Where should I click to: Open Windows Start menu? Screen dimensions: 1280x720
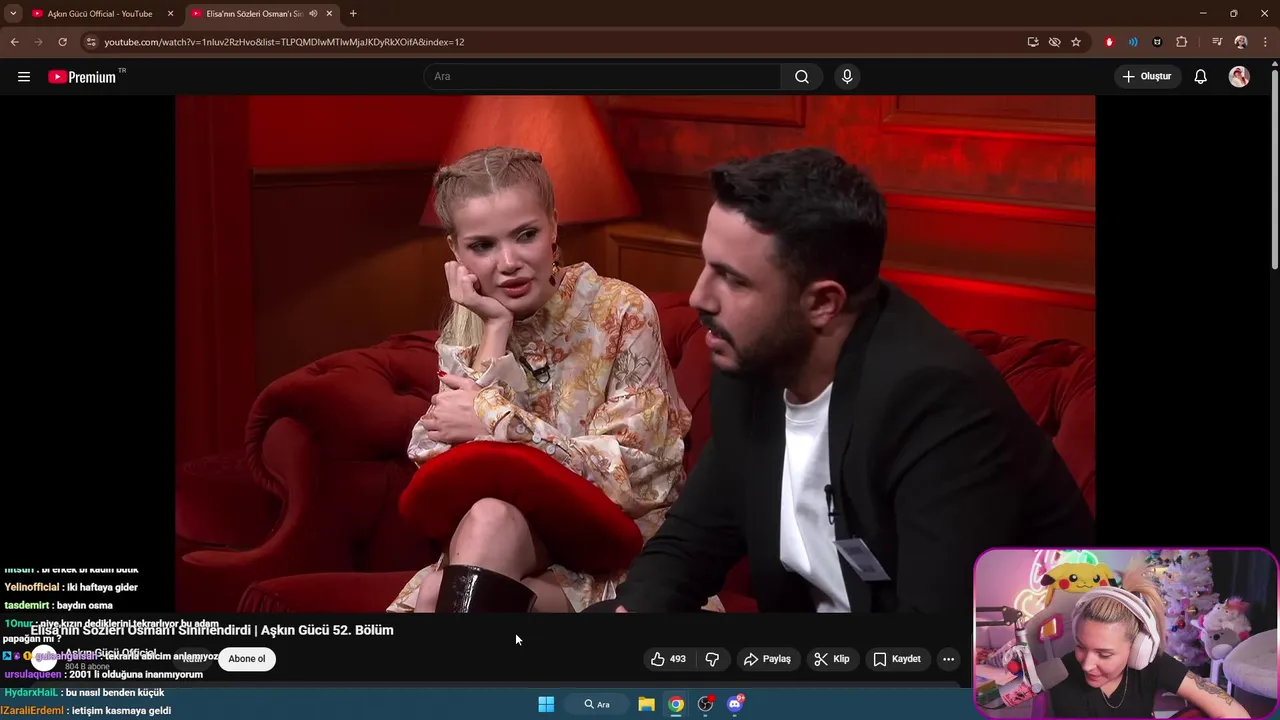pyautogui.click(x=546, y=704)
